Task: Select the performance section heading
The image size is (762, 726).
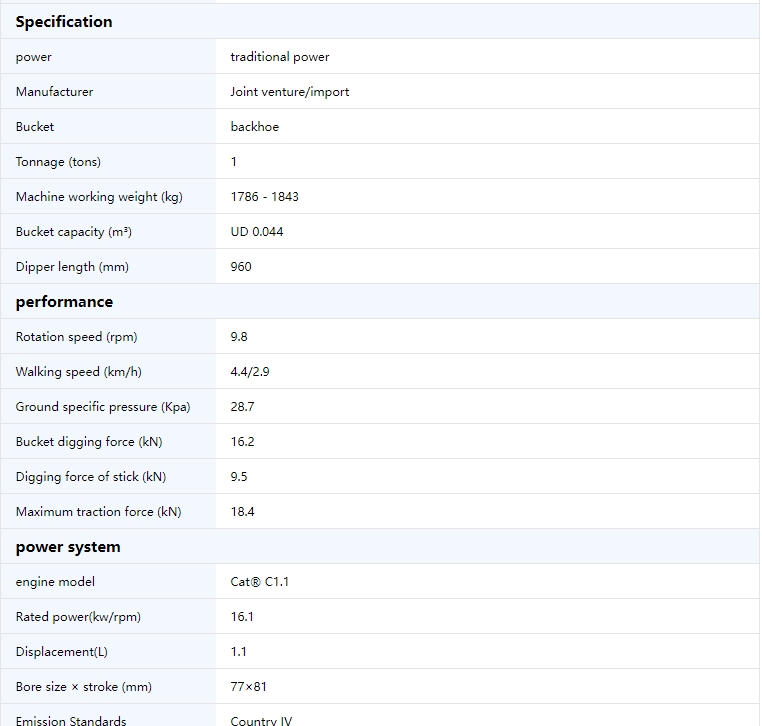Action: tap(64, 301)
